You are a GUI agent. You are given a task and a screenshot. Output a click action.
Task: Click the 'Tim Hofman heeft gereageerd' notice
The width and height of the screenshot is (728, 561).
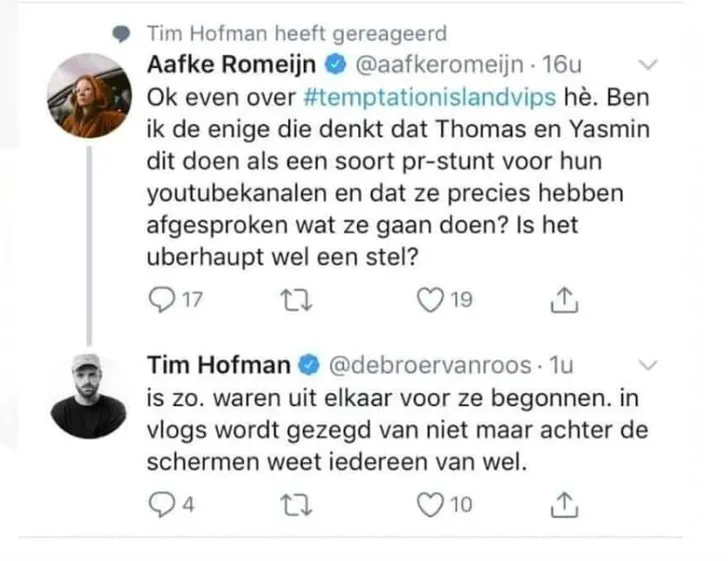pos(296,34)
